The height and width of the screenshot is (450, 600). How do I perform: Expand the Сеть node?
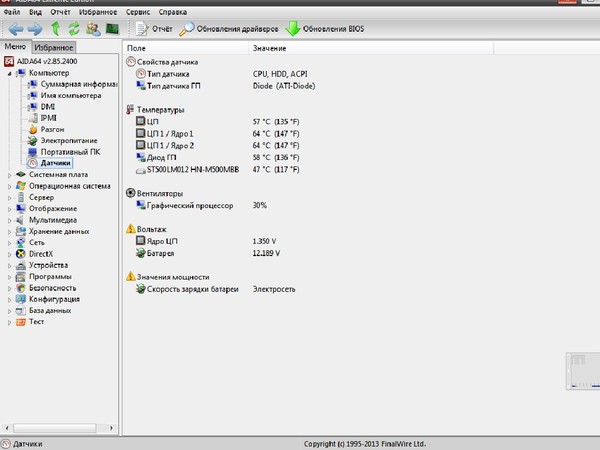[10, 243]
